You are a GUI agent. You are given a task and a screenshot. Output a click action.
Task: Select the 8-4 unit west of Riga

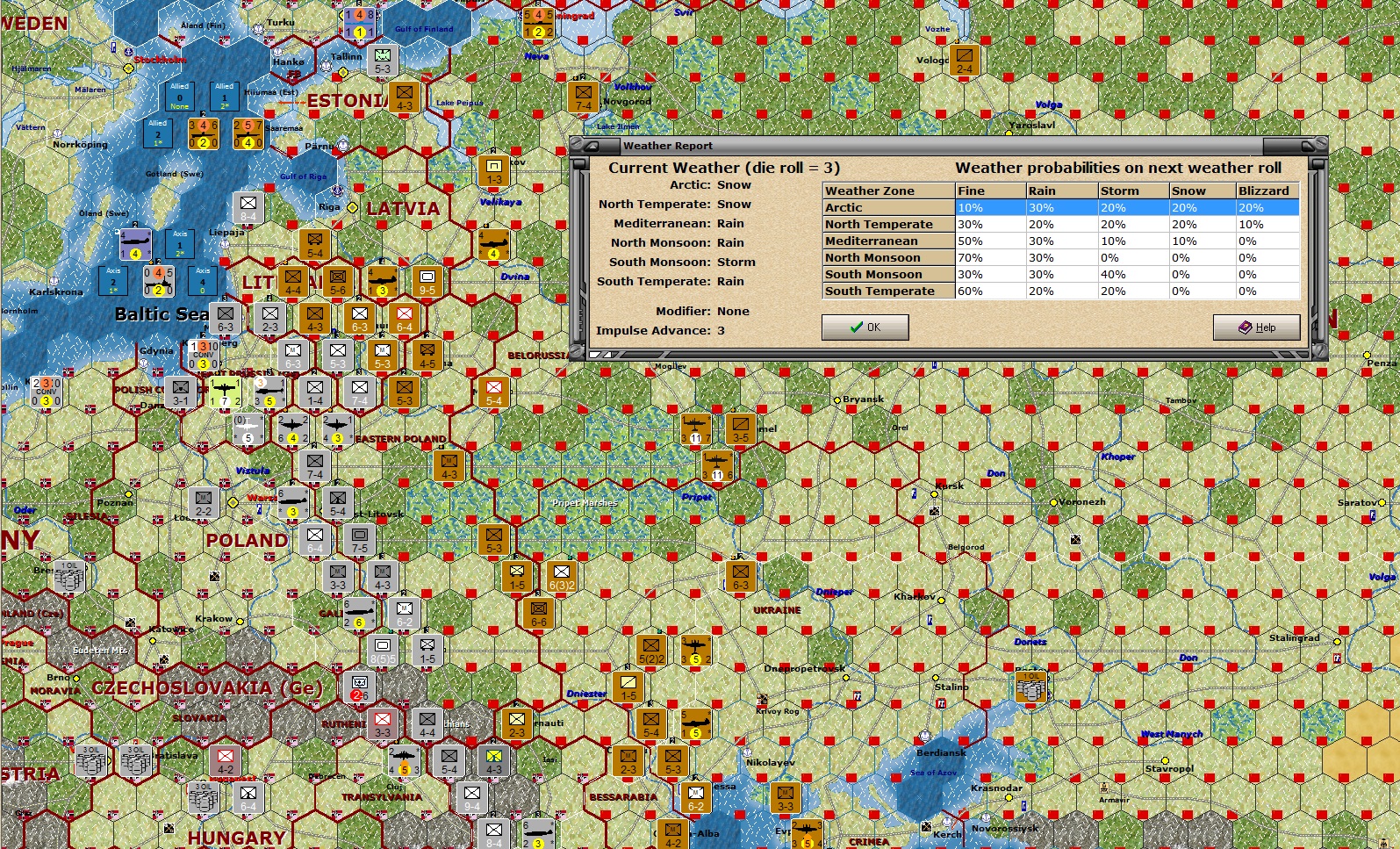coord(248,208)
